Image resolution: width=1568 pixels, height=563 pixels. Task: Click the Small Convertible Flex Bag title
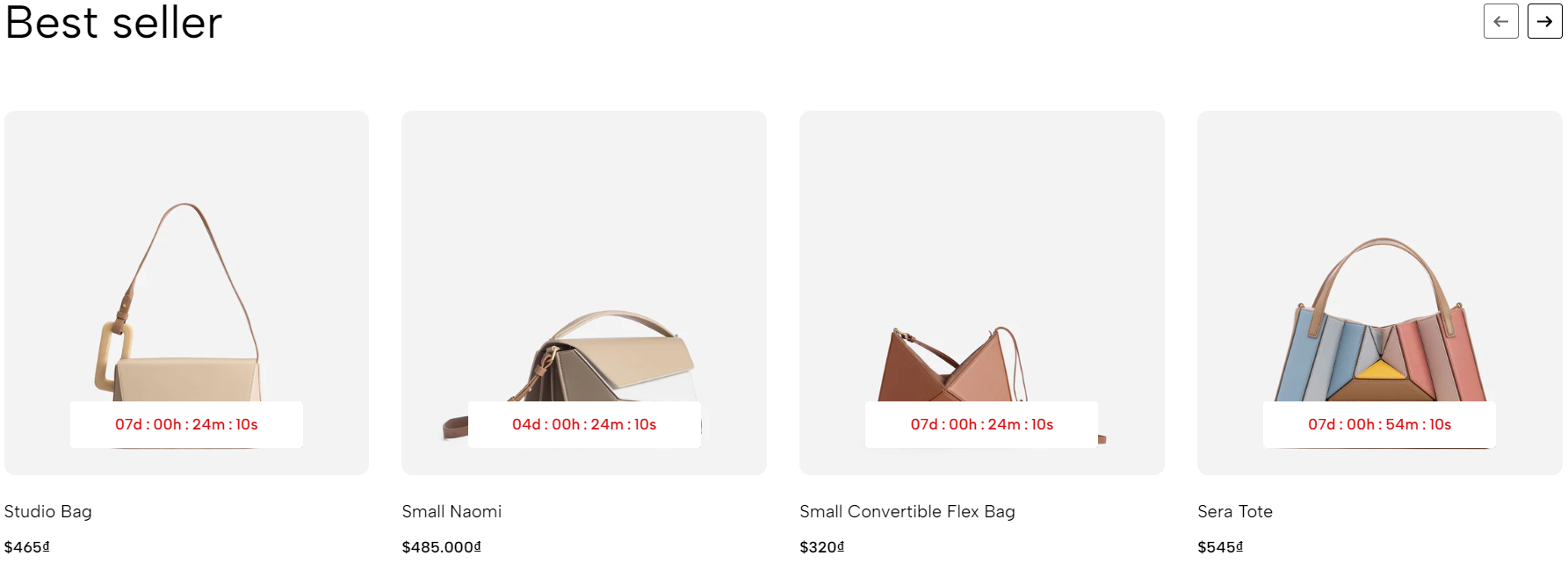(907, 512)
